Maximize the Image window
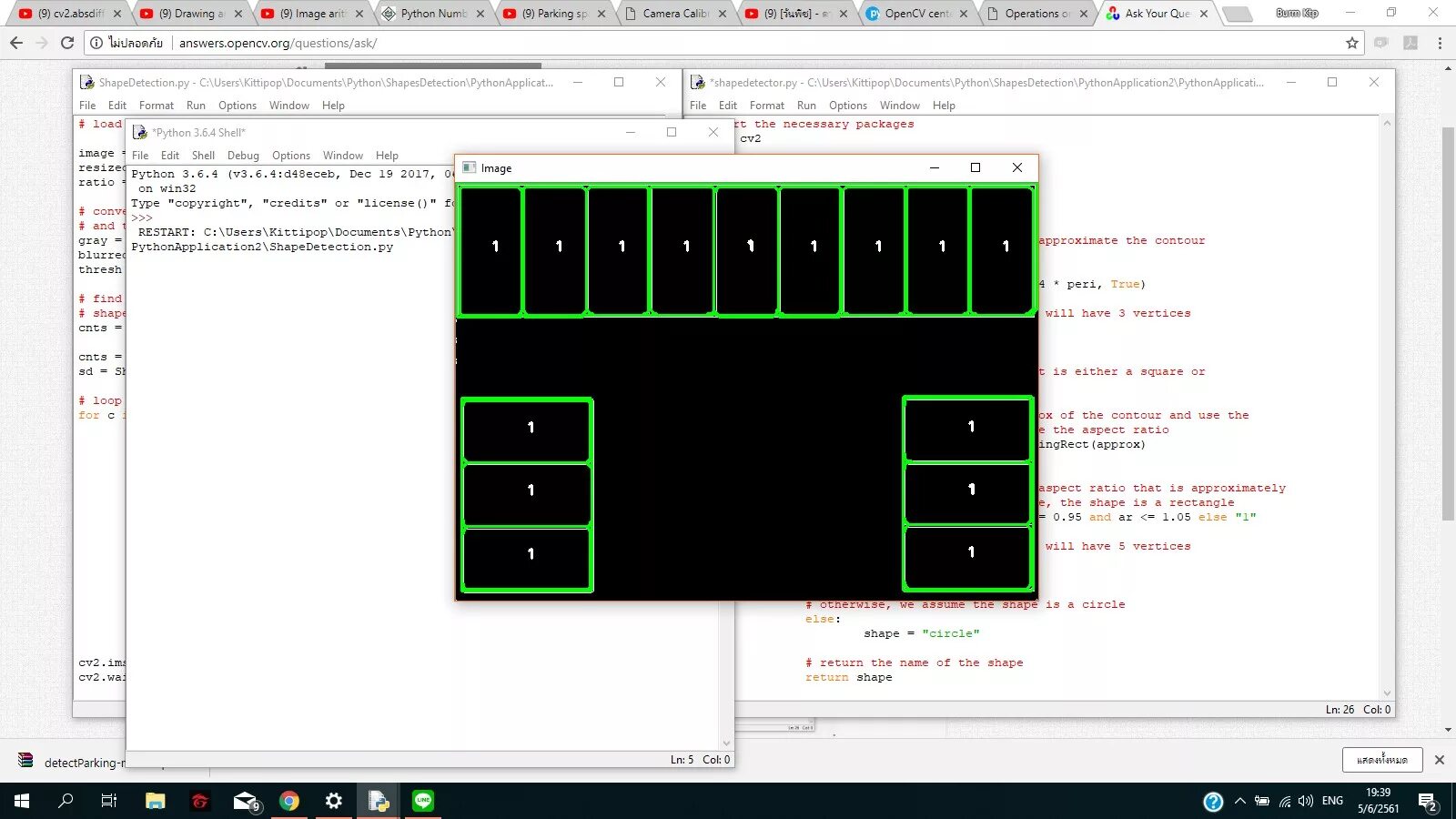 point(976,167)
